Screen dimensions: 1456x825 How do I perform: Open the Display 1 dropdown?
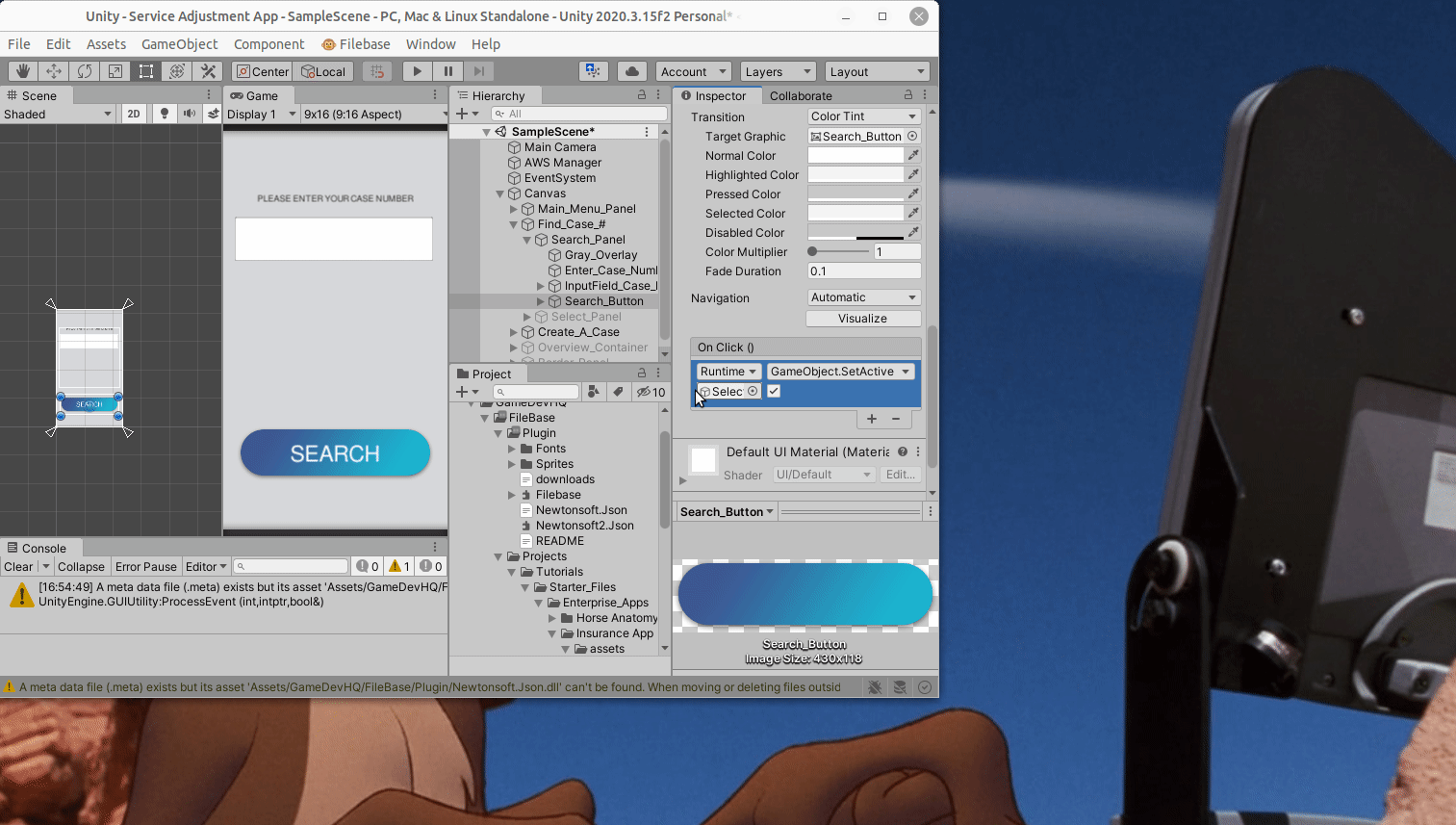click(x=261, y=114)
